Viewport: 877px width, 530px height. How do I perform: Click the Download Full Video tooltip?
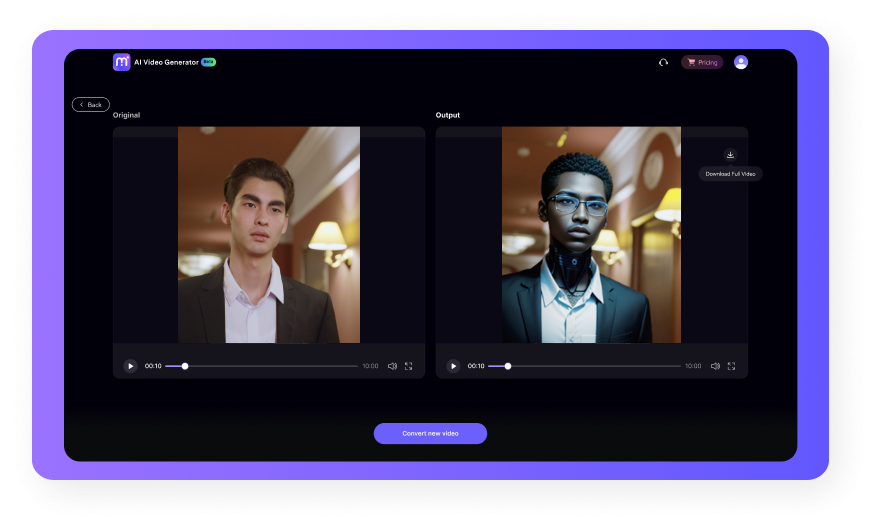coord(731,174)
